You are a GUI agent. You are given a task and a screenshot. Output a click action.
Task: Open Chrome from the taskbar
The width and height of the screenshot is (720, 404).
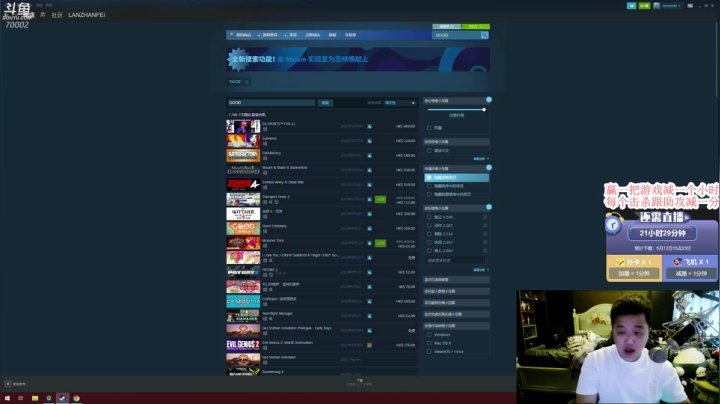coord(76,398)
